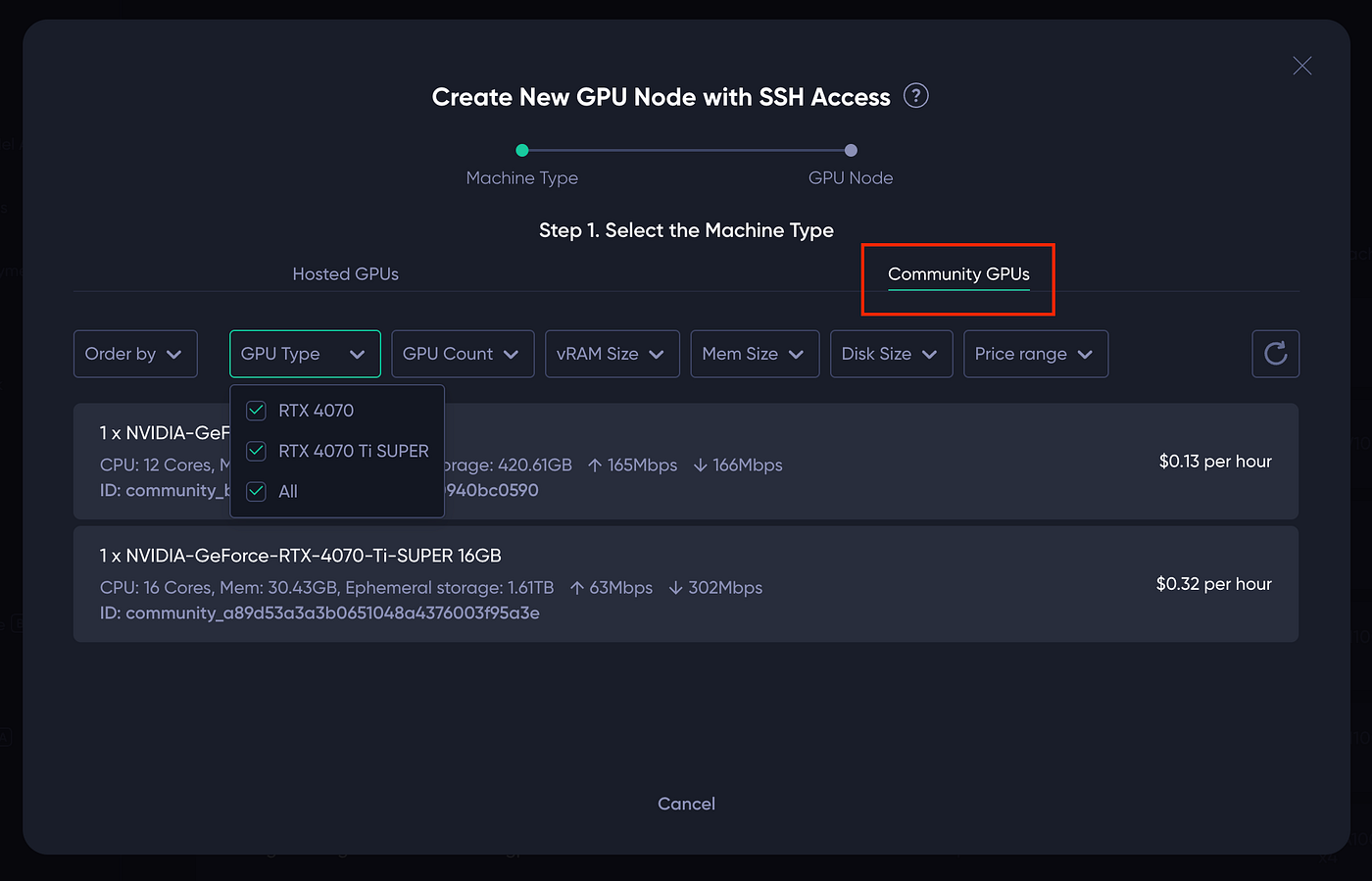Close the dialog with the X icon
The height and width of the screenshot is (881, 1372).
1301,66
